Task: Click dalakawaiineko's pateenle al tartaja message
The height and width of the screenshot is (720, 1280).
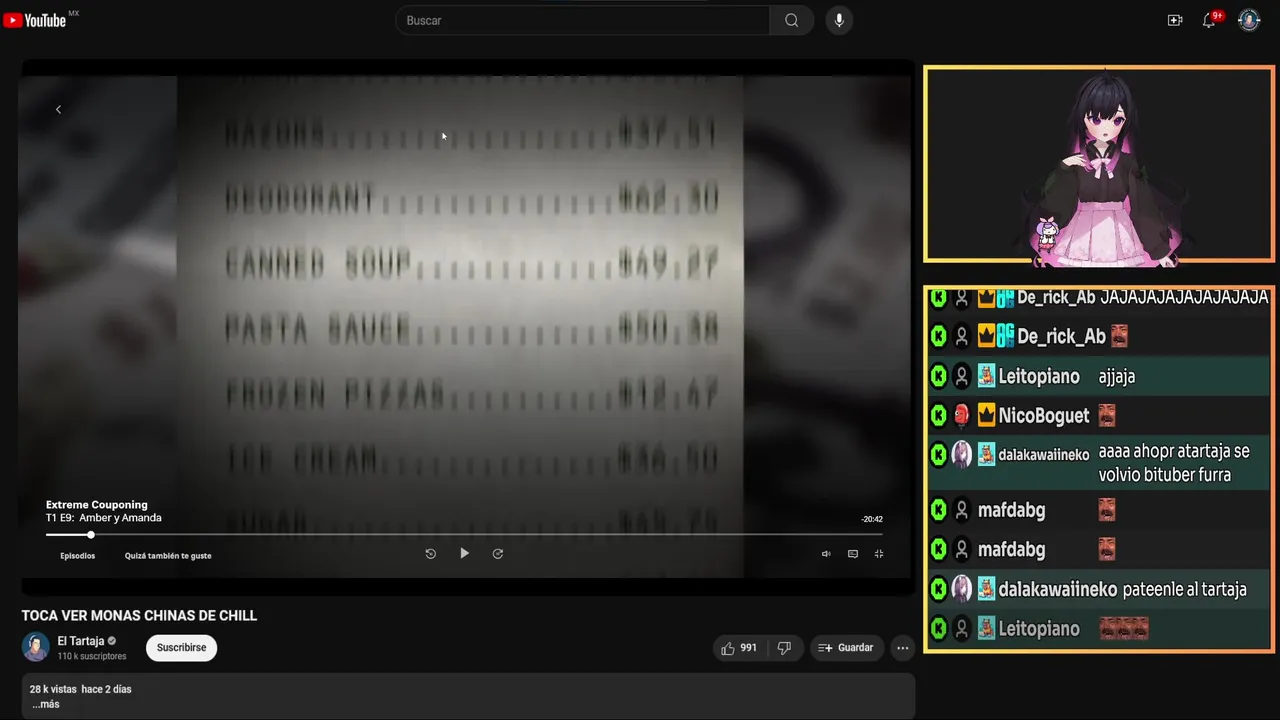Action: click(1184, 590)
